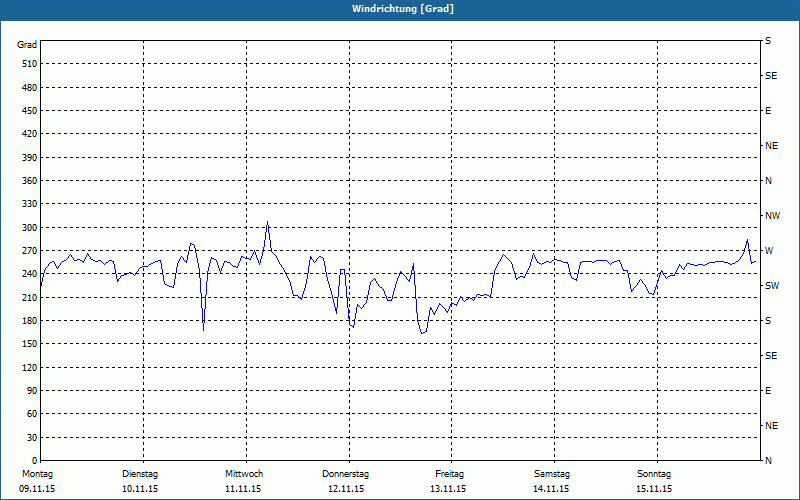Screen dimensions: 800x500
Task: Select the 30 y-axis value
Action: [32, 438]
